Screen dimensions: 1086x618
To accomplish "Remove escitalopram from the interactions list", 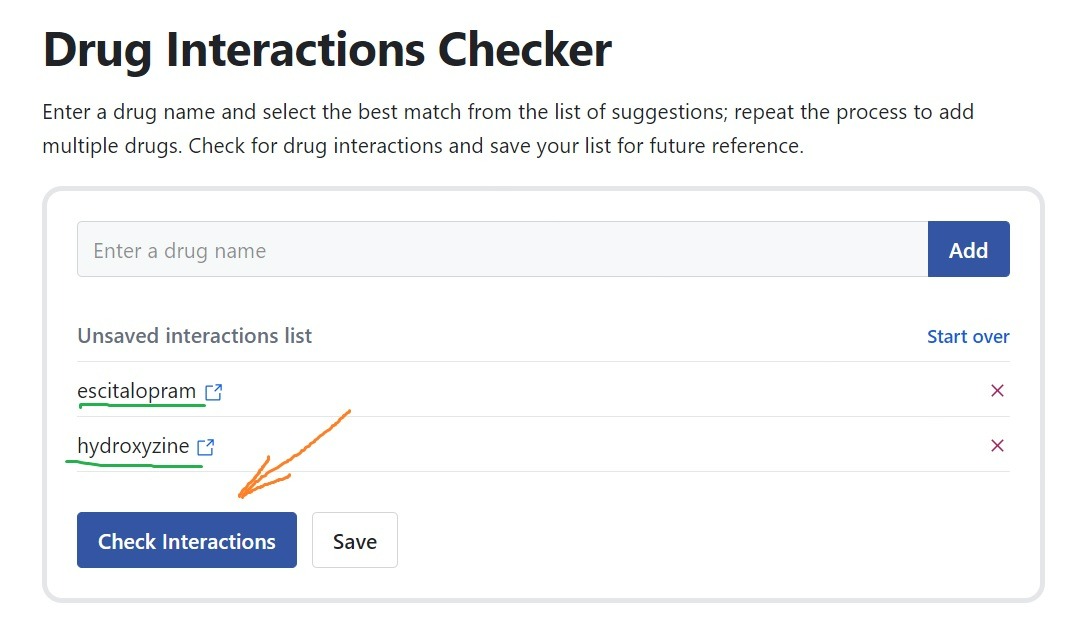I will [997, 391].
